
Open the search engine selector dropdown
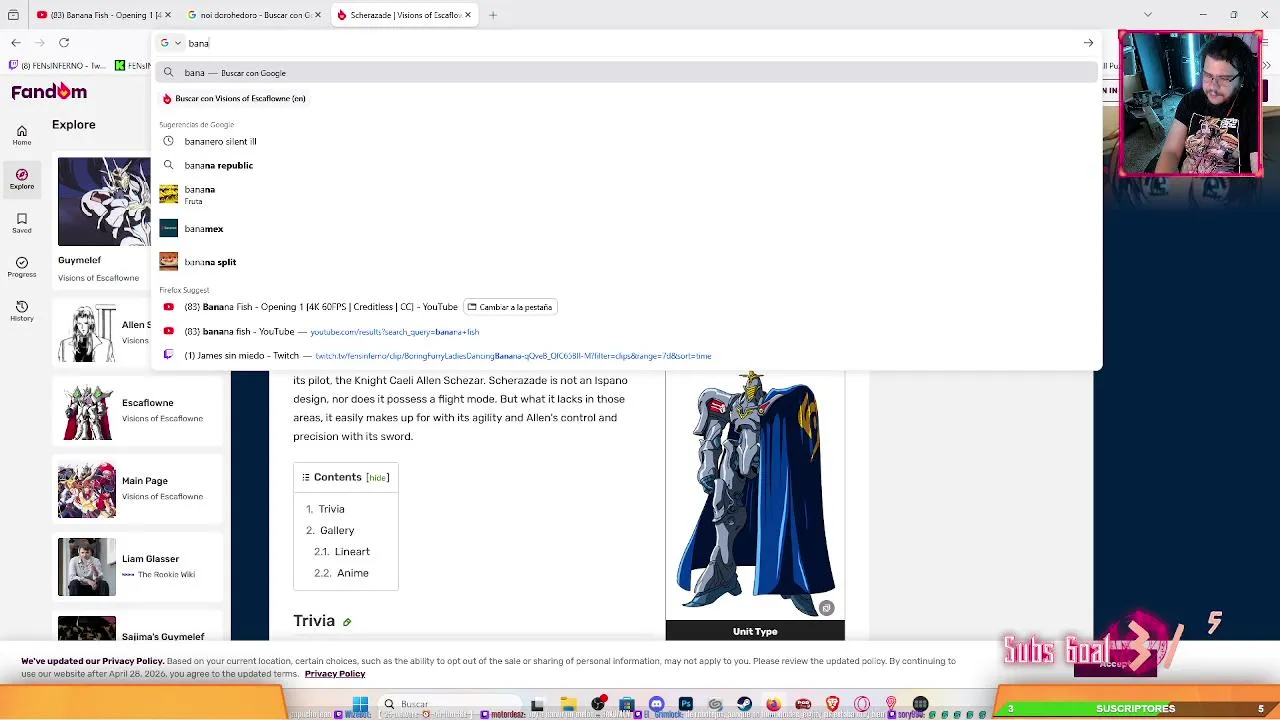point(171,43)
